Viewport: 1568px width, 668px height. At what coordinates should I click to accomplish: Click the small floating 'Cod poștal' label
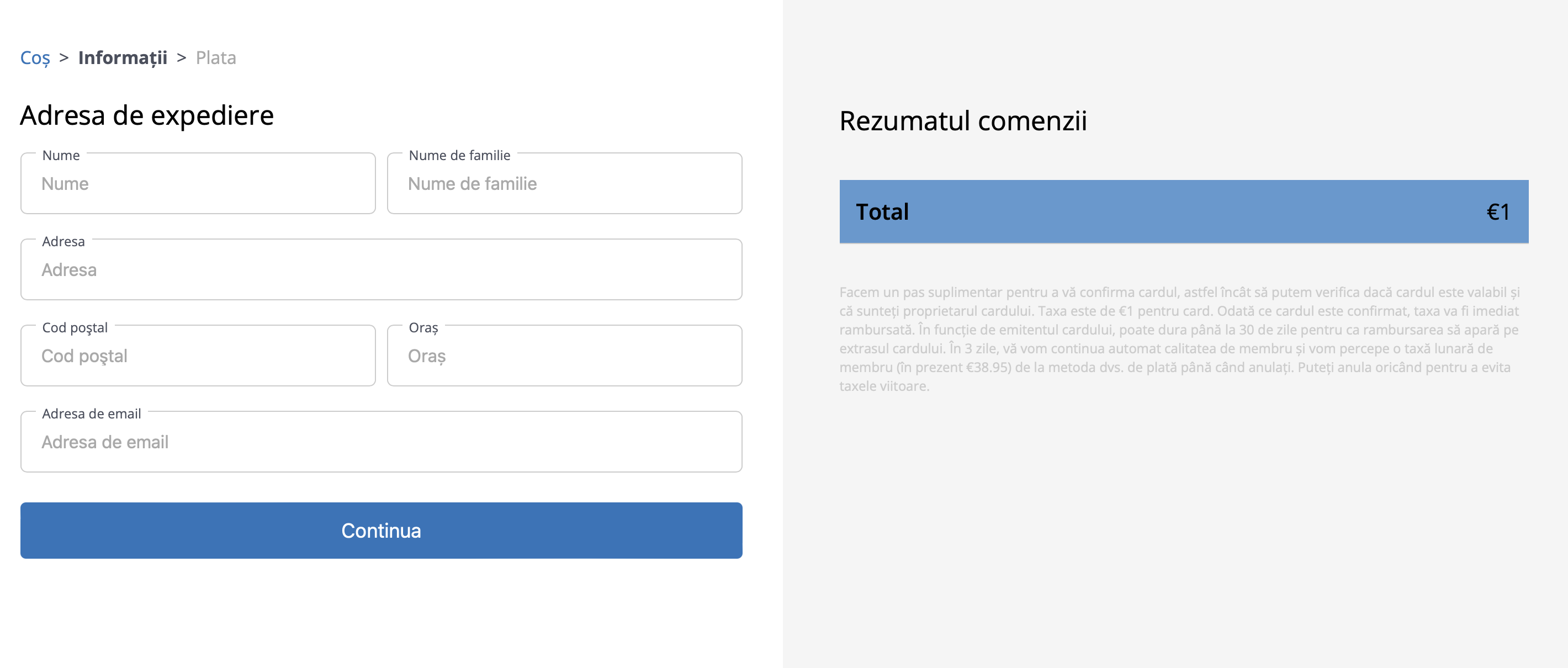[x=75, y=328]
